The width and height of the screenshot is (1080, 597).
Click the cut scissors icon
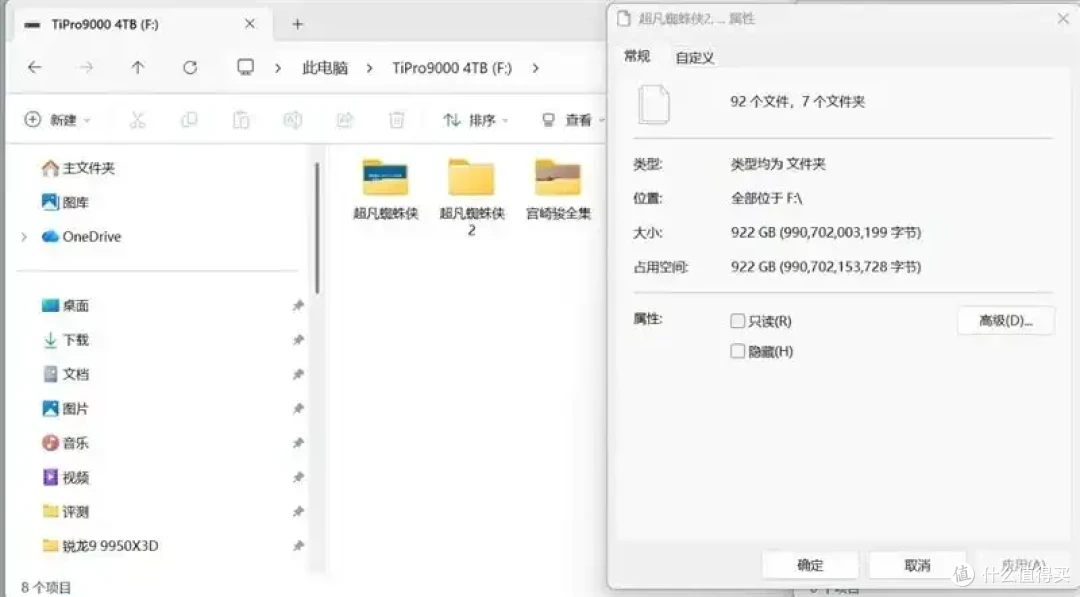138,121
